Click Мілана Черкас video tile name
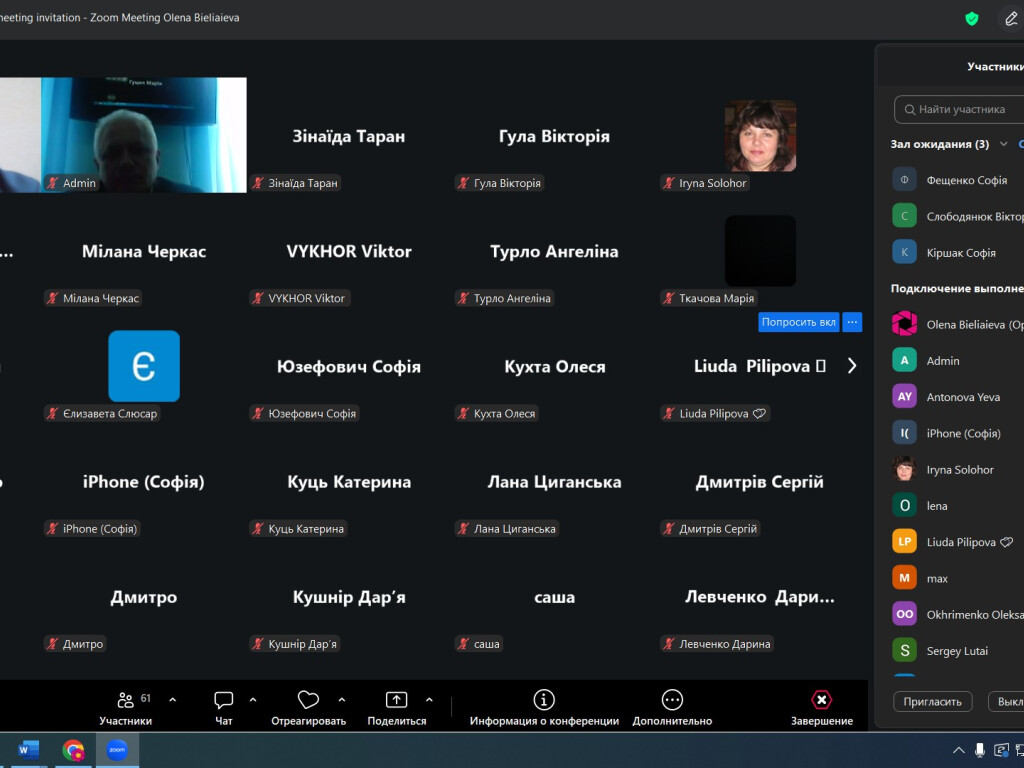 [x=144, y=251]
